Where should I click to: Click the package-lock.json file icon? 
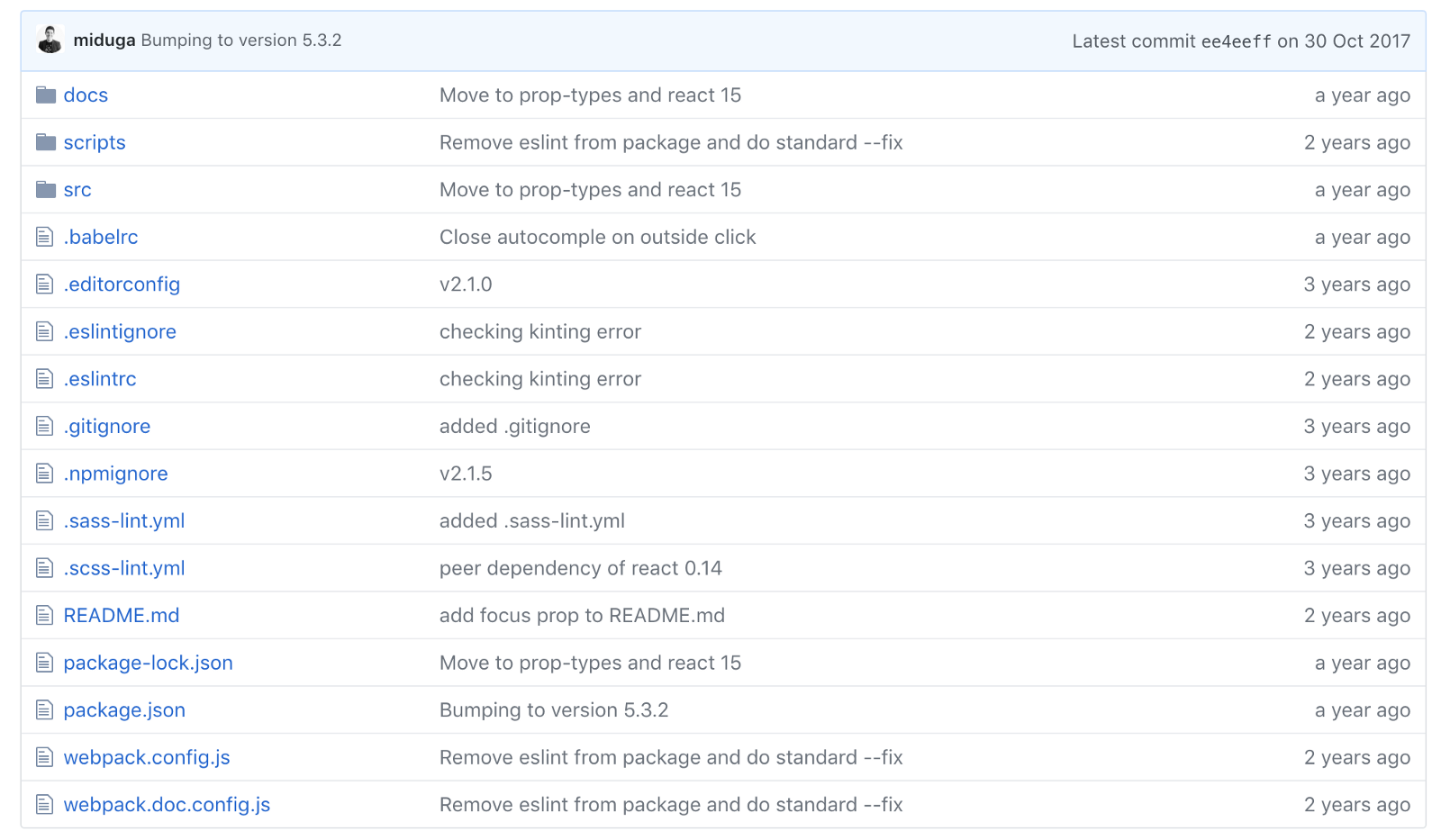tap(45, 663)
